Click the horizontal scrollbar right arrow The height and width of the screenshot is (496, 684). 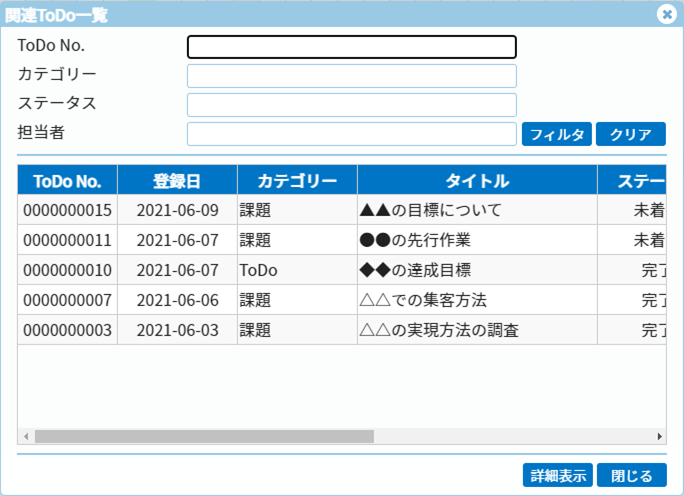click(659, 437)
